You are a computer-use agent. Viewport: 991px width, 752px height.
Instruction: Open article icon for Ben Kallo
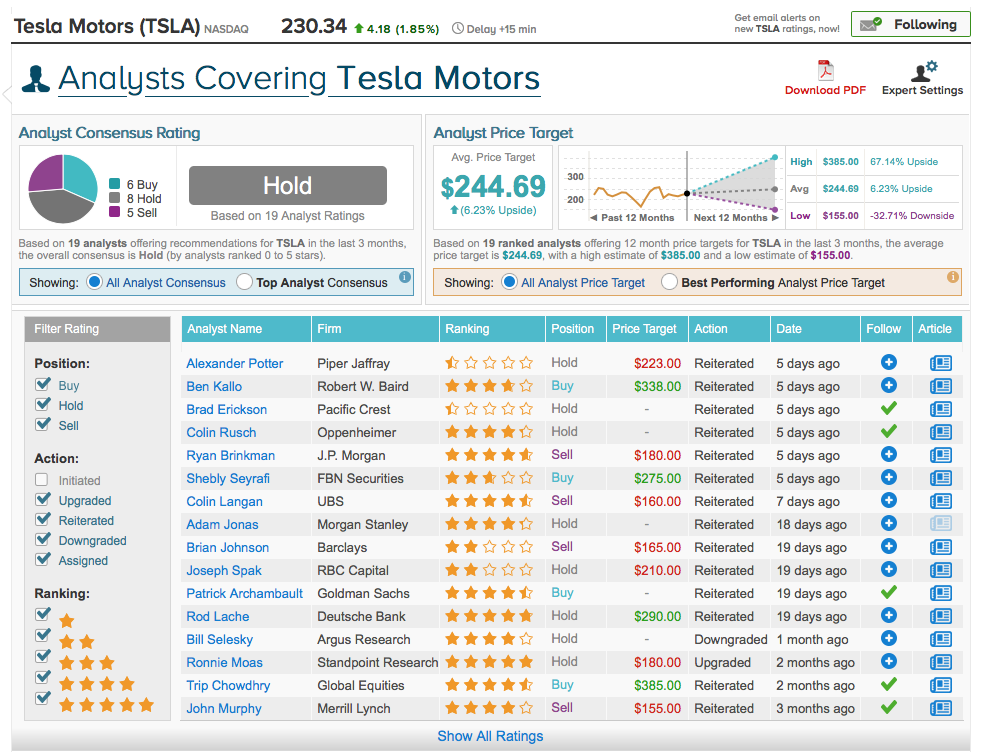tap(940, 386)
